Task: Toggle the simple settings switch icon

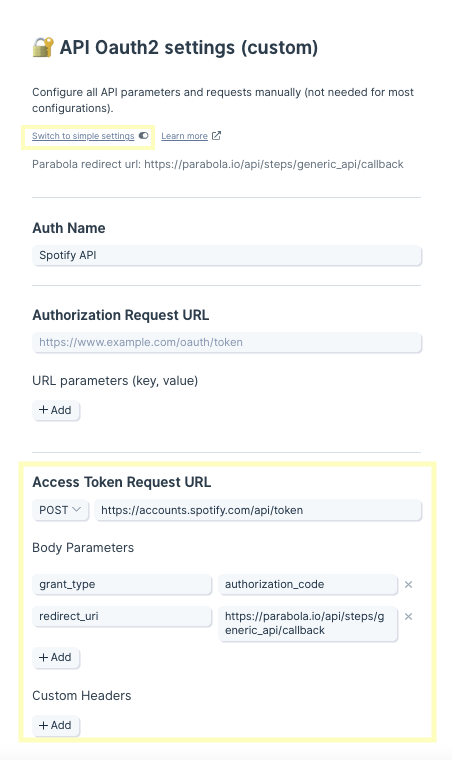Action: coord(143,136)
